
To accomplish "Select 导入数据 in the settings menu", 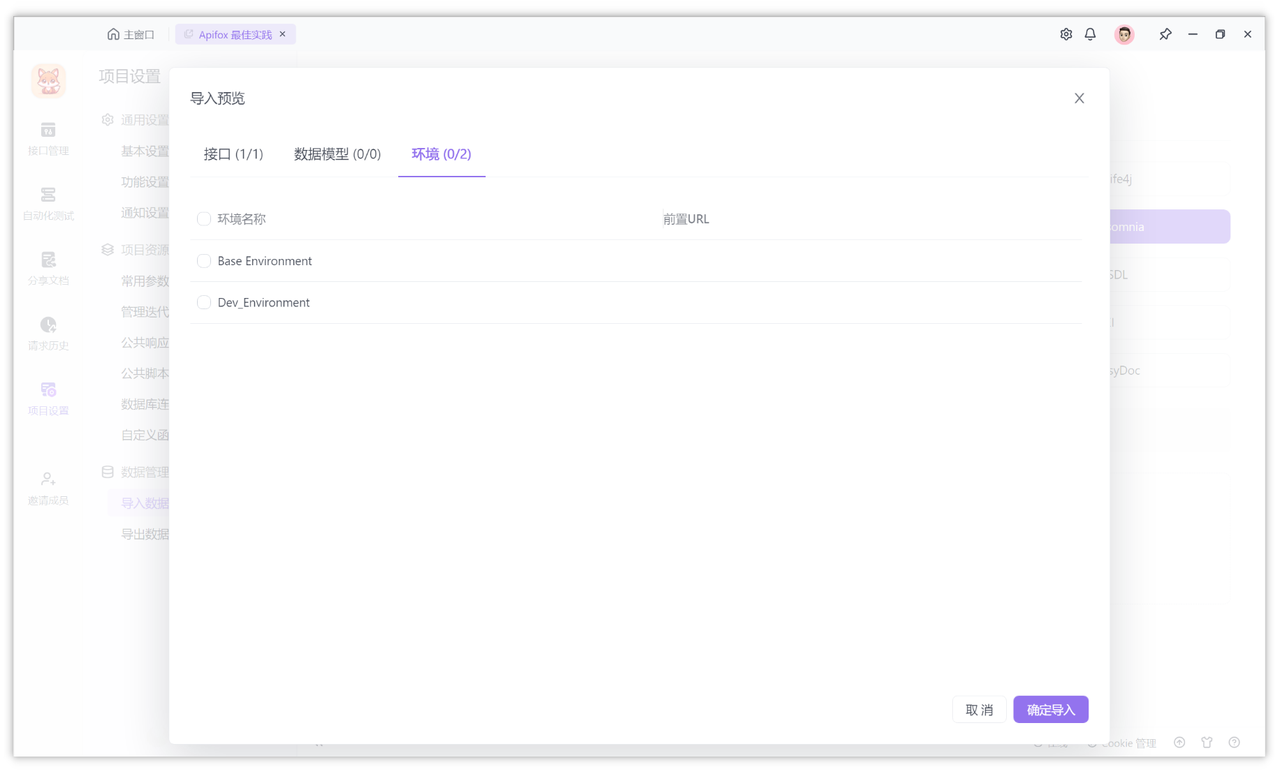I will coord(144,504).
